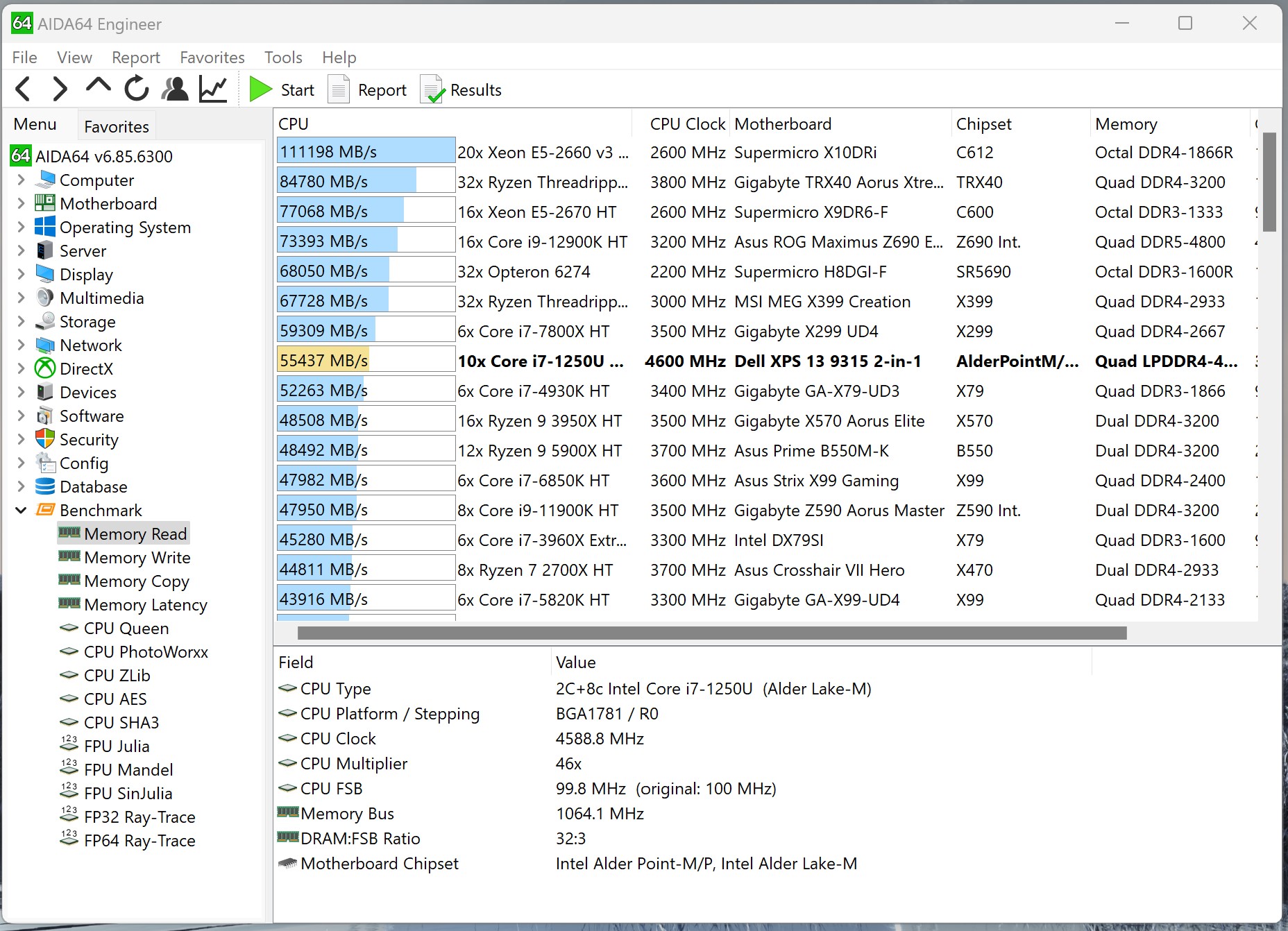Open the graph chart toolbar icon
The width and height of the screenshot is (1288, 931).
pyautogui.click(x=213, y=89)
